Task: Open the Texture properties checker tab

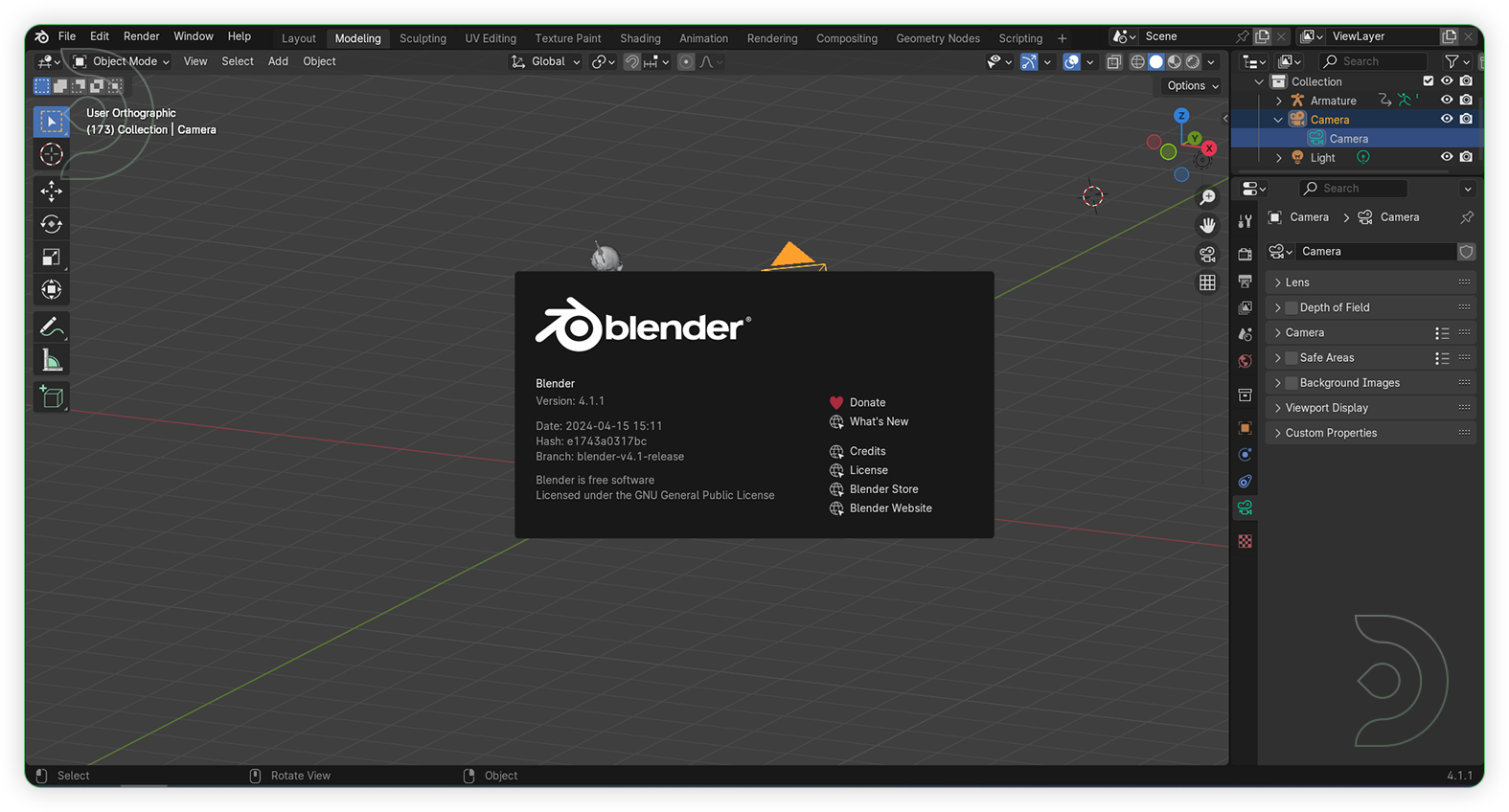Action: 1245,542
